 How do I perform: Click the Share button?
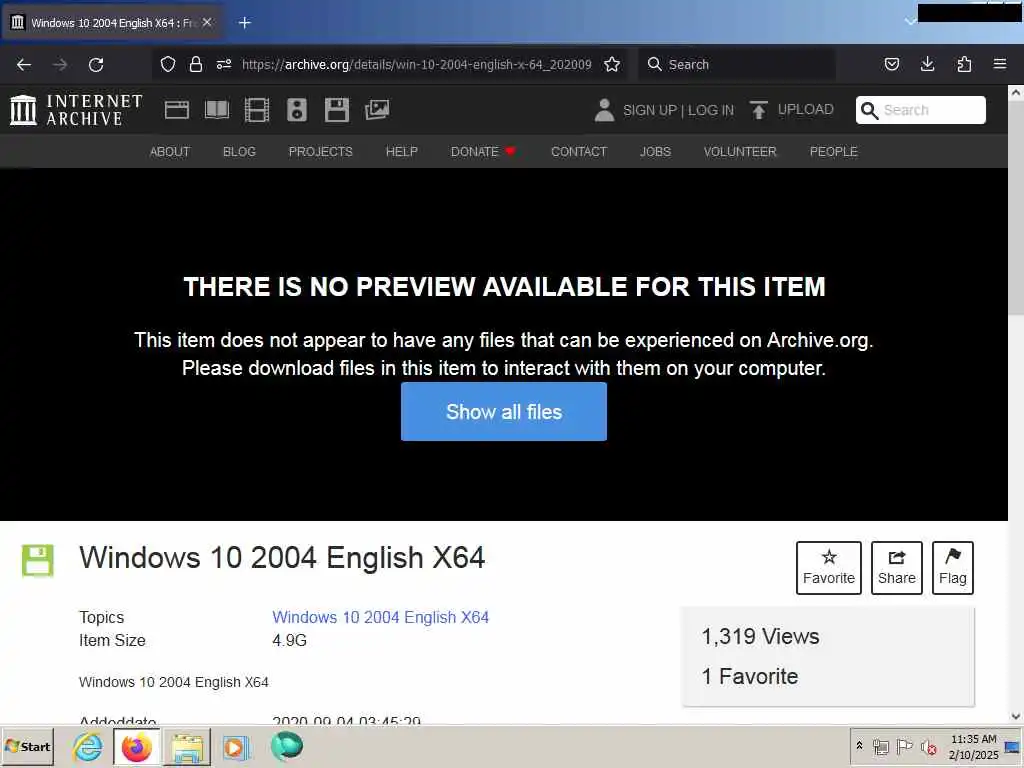897,568
